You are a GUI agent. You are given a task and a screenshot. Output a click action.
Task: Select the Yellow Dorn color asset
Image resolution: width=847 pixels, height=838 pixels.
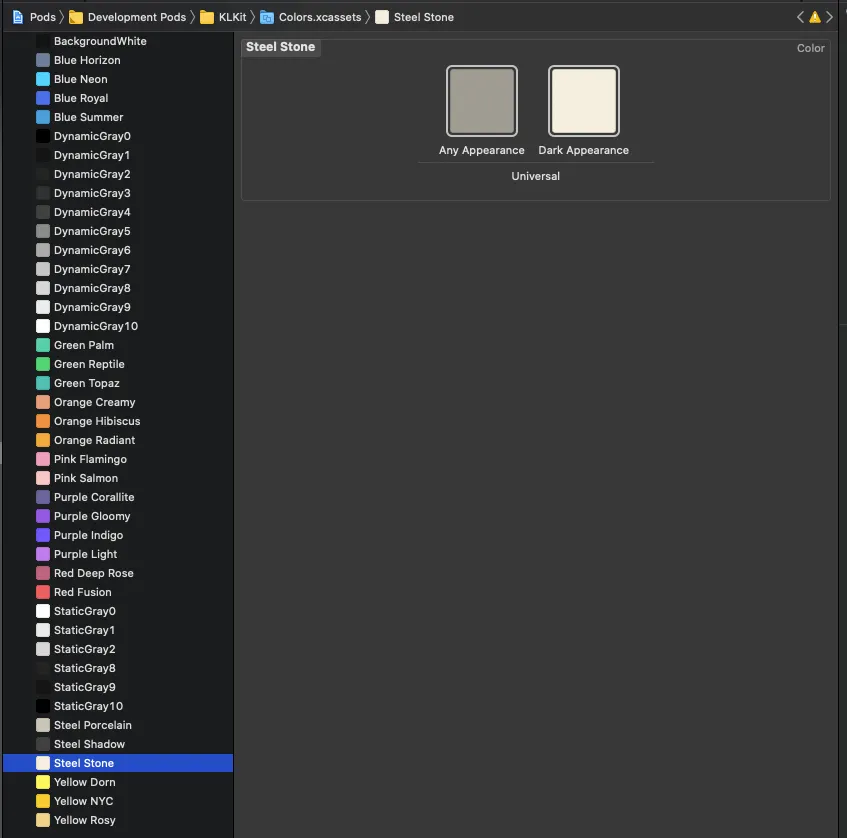tap(118, 782)
